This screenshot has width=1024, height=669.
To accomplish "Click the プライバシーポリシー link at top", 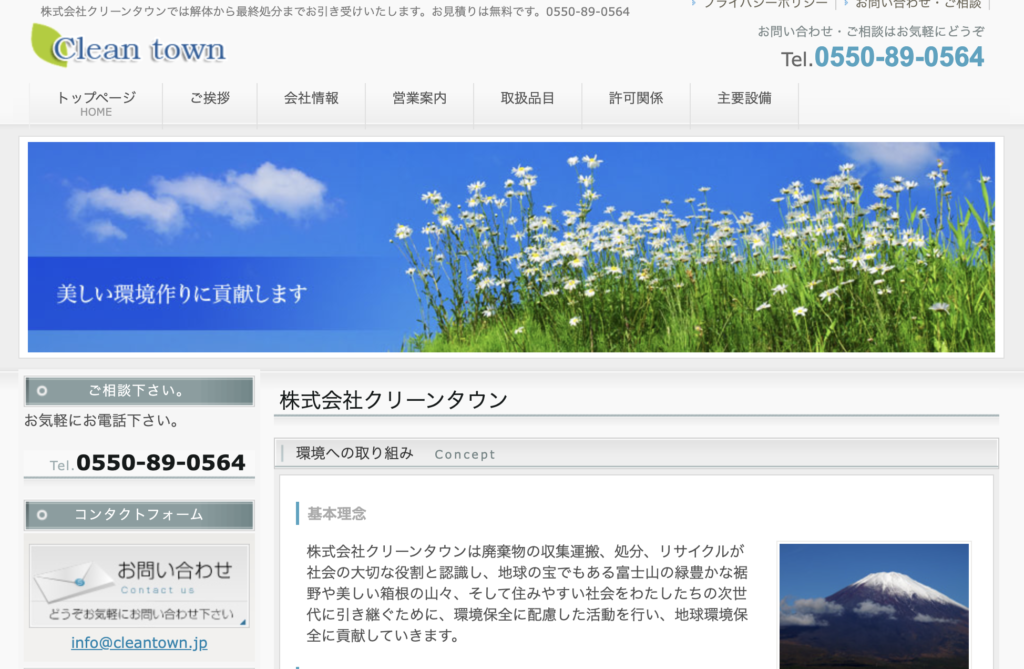I will (x=765, y=3).
